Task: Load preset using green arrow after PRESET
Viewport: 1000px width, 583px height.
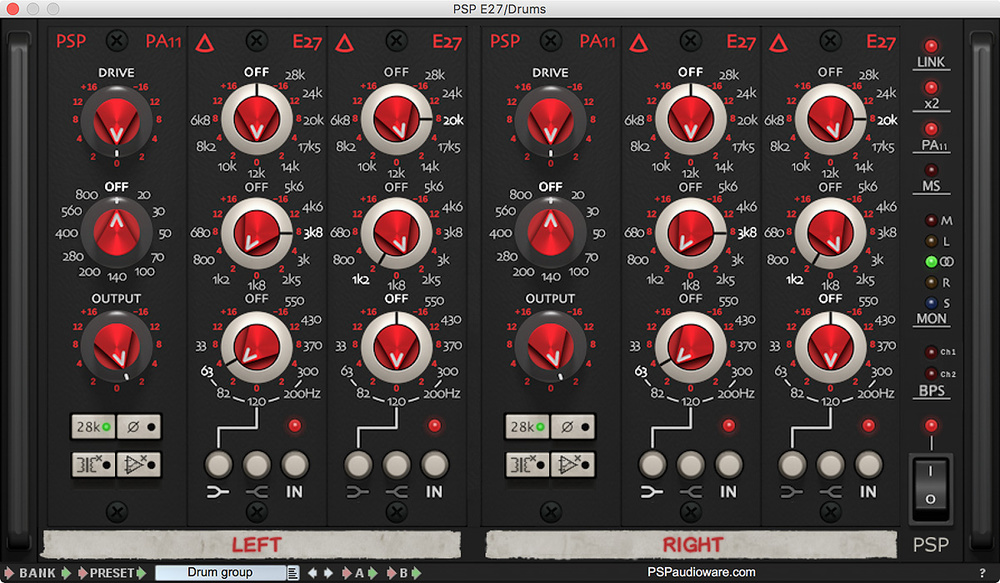Action: 141,573
